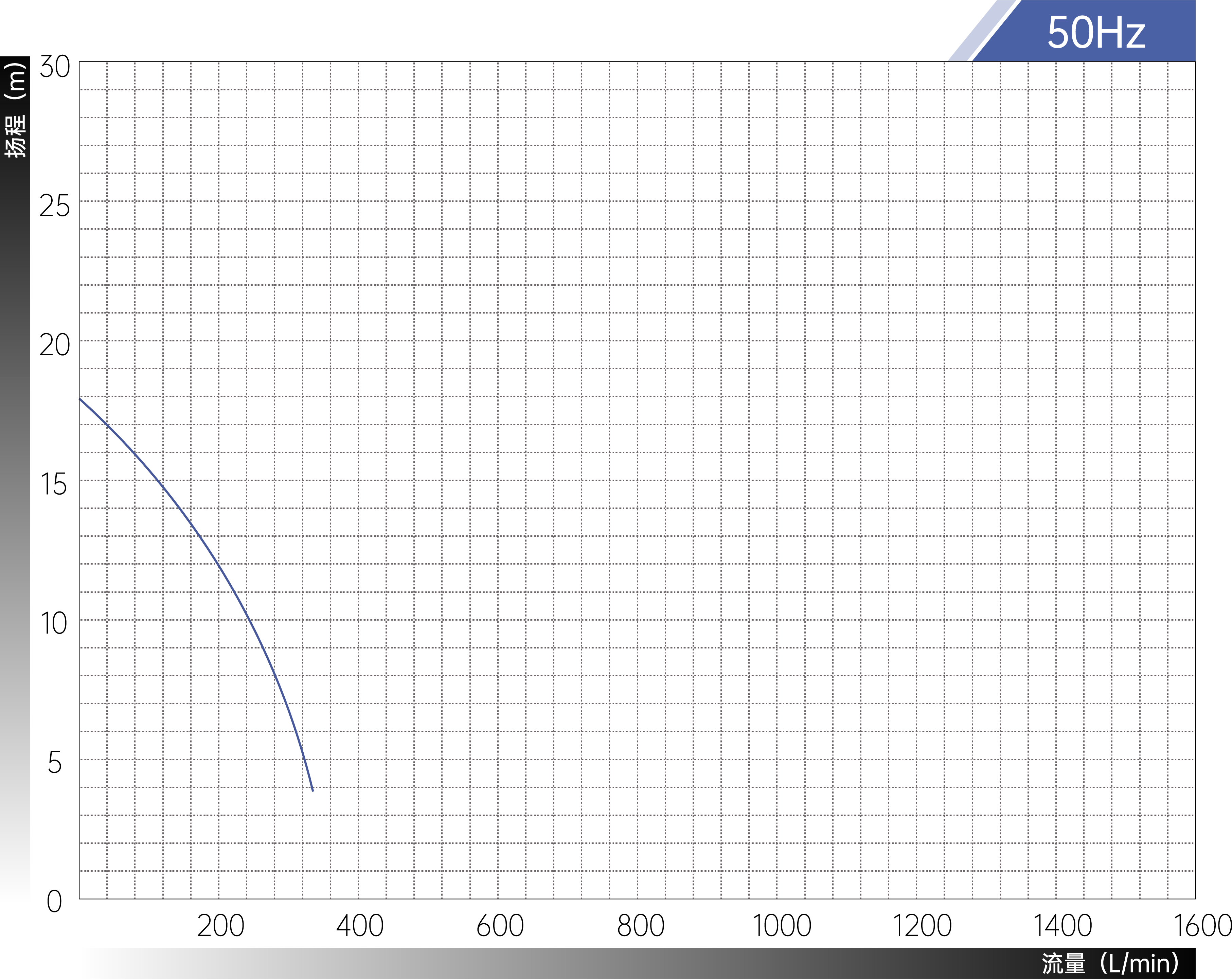This screenshot has height=979, width=1232.
Task: Click the 1400 label on horizontal axis
Action: 1062,926
